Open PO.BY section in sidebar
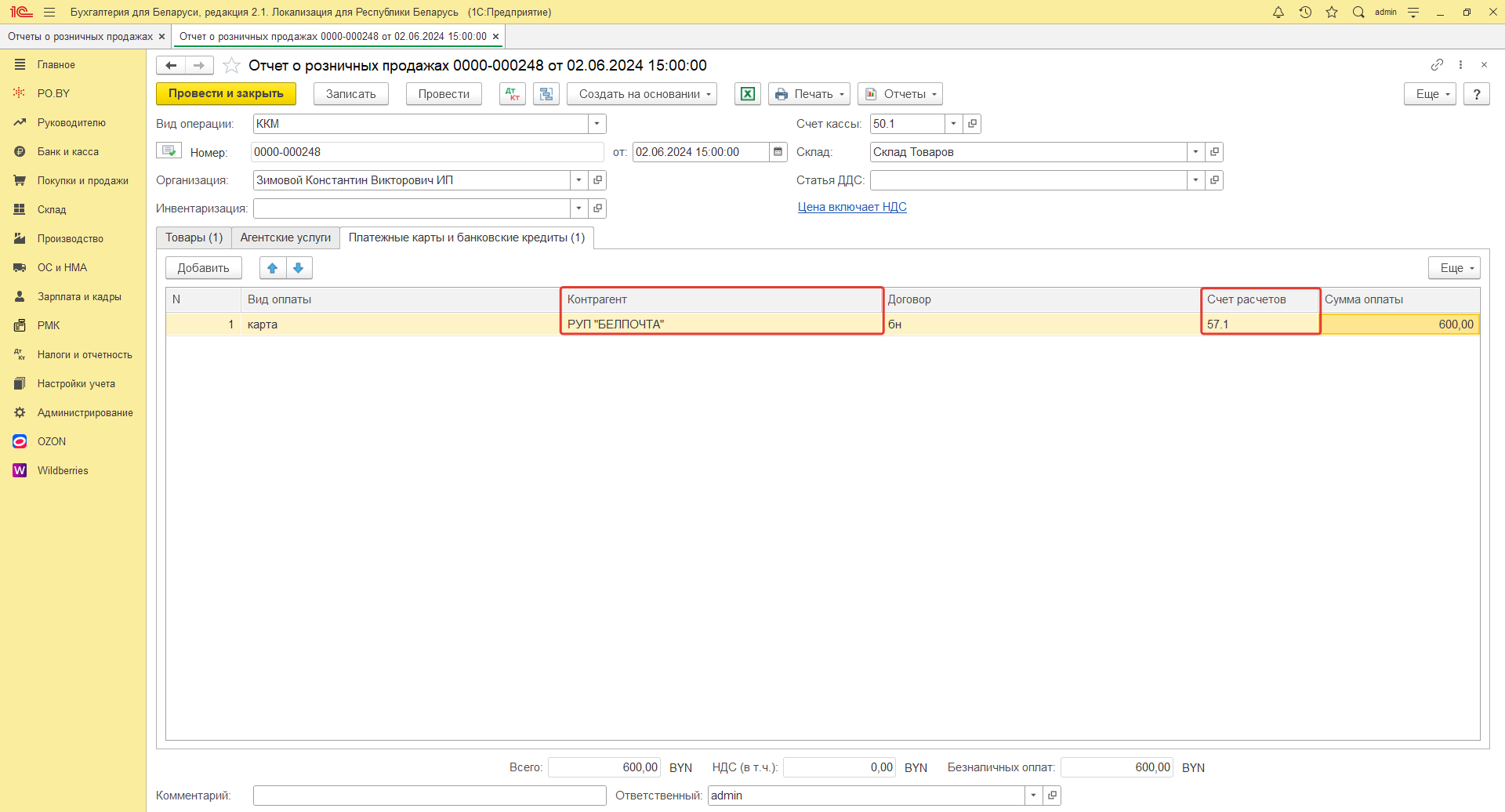 [53, 93]
